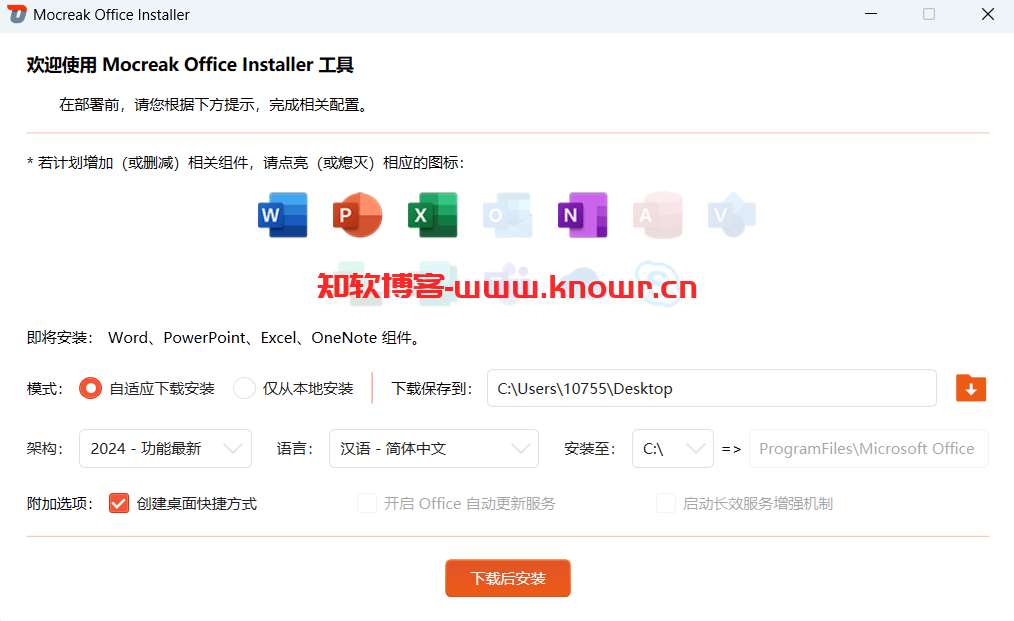1014x621 pixels.
Task: Toggle the Excel component icon
Action: (x=433, y=215)
